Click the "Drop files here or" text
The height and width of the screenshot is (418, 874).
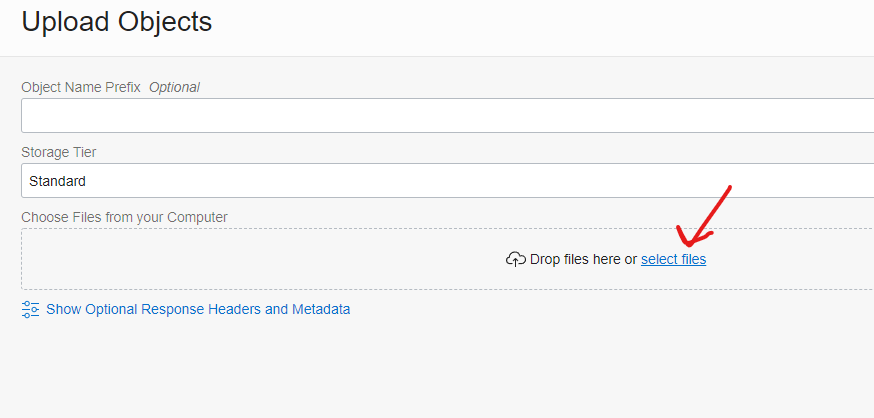coord(583,259)
